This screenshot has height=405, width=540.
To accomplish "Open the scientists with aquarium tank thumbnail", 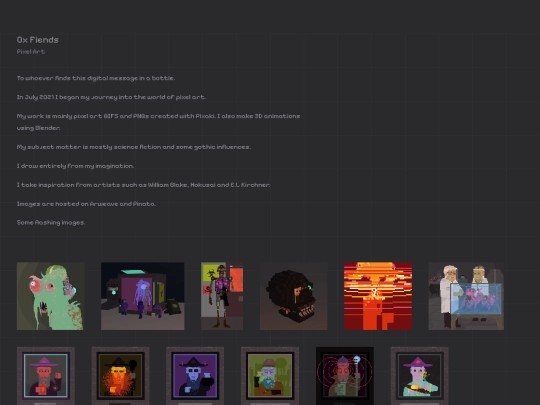I will [x=466, y=296].
